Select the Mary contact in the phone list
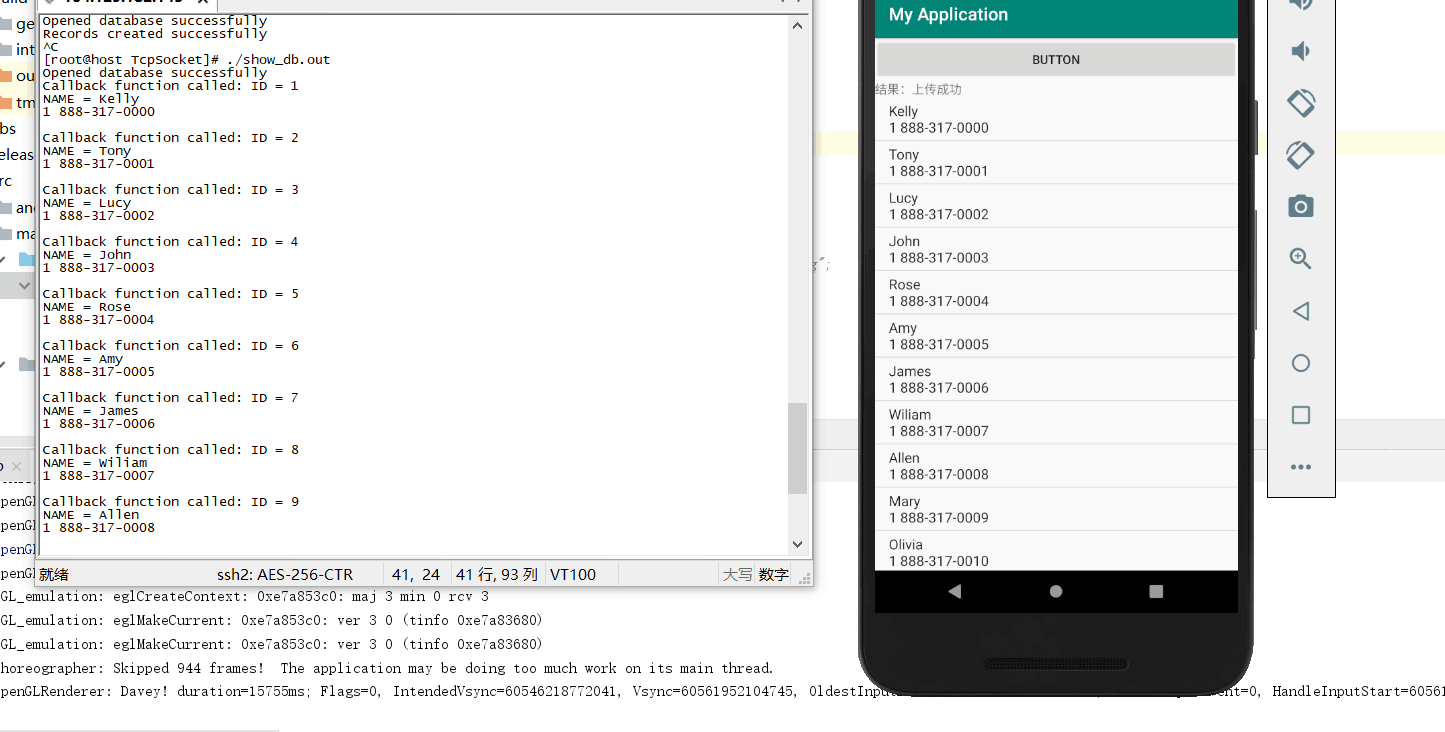 tap(1056, 509)
